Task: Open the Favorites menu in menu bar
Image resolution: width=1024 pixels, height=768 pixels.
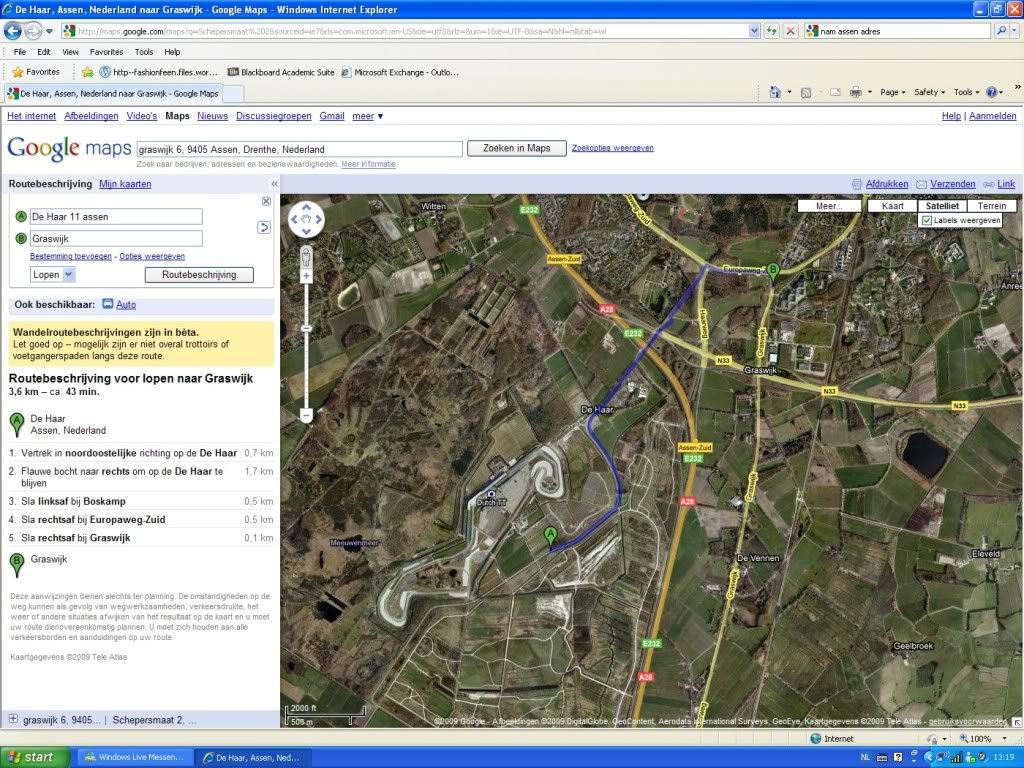Action: (x=106, y=52)
